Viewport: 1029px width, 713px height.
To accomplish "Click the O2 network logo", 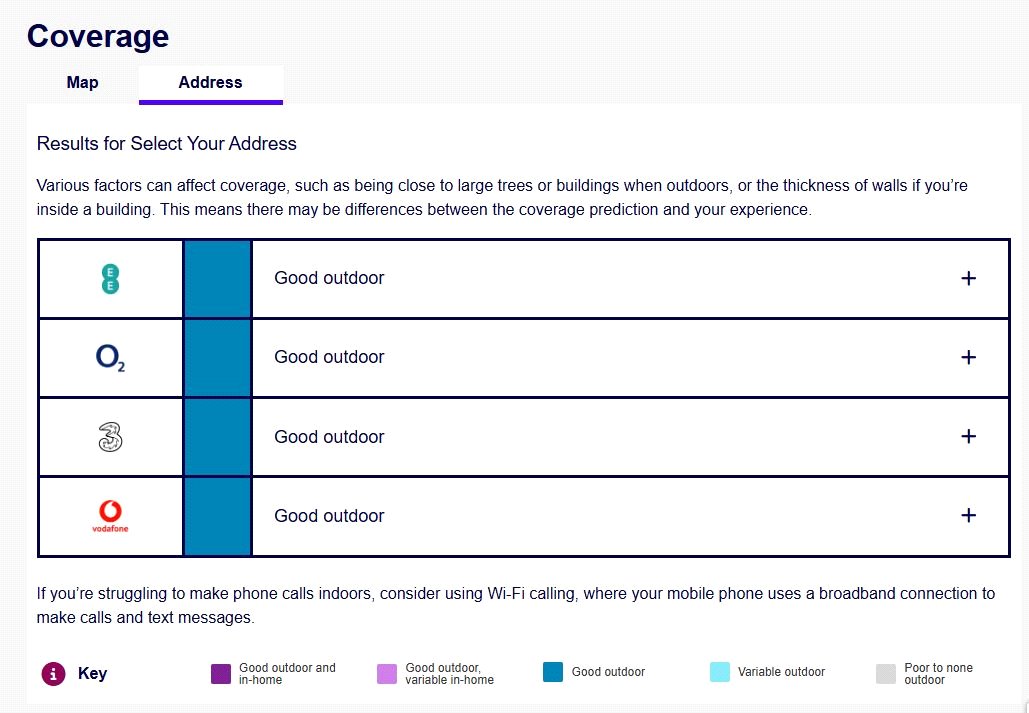I will [x=110, y=357].
